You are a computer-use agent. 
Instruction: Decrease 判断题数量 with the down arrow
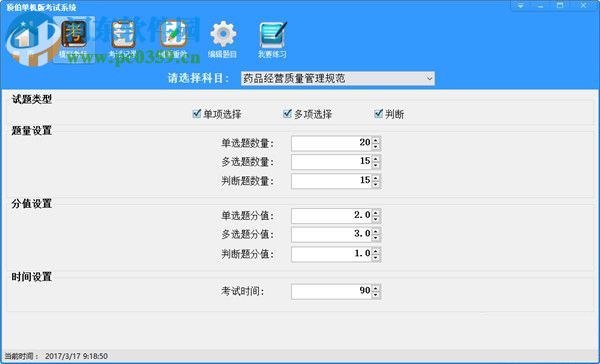coord(376,185)
